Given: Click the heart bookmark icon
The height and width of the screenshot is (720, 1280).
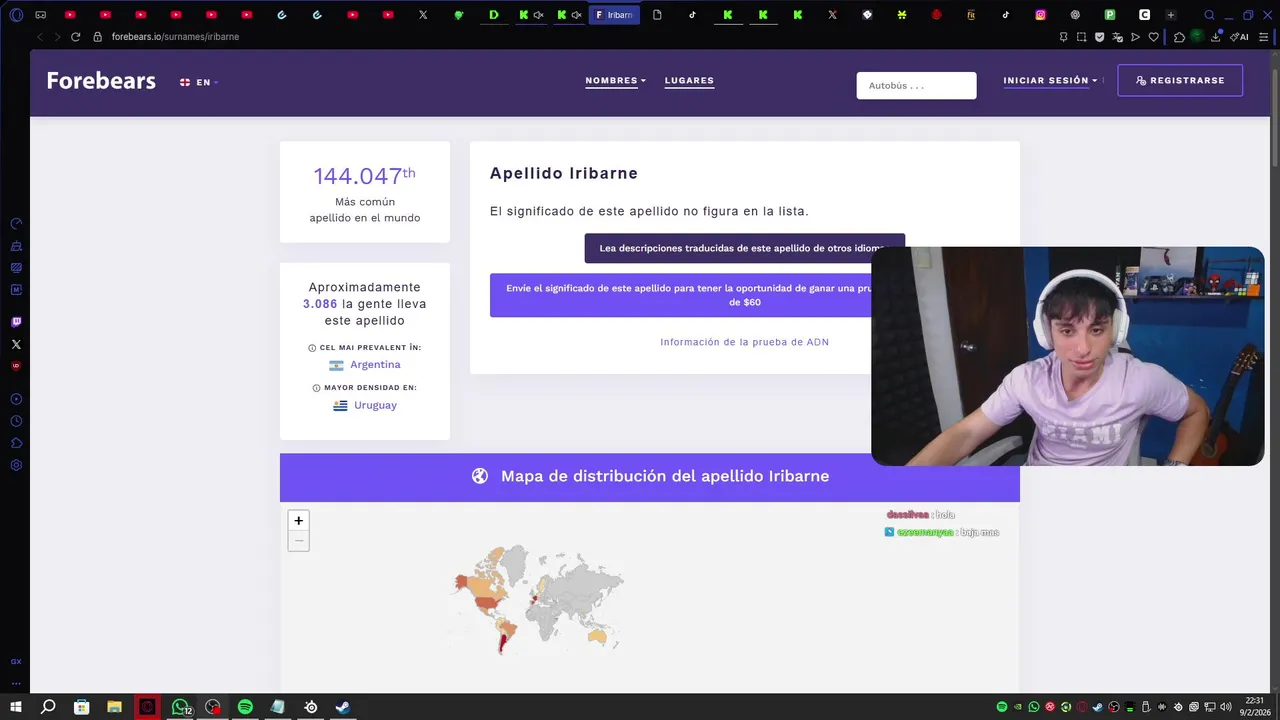Looking at the screenshot, I should (1153, 37).
